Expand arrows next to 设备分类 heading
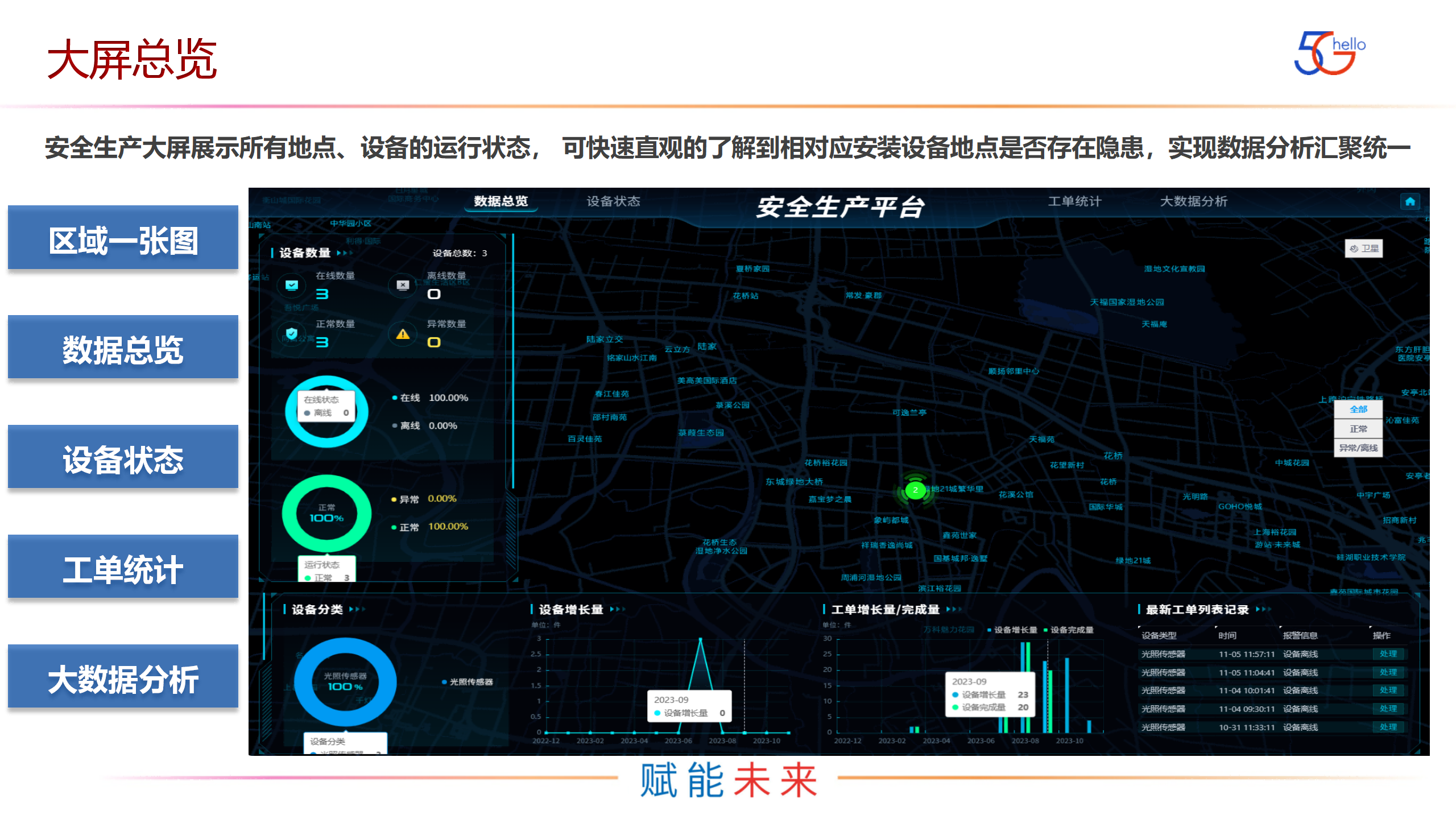The height and width of the screenshot is (819, 1456). coord(357,609)
